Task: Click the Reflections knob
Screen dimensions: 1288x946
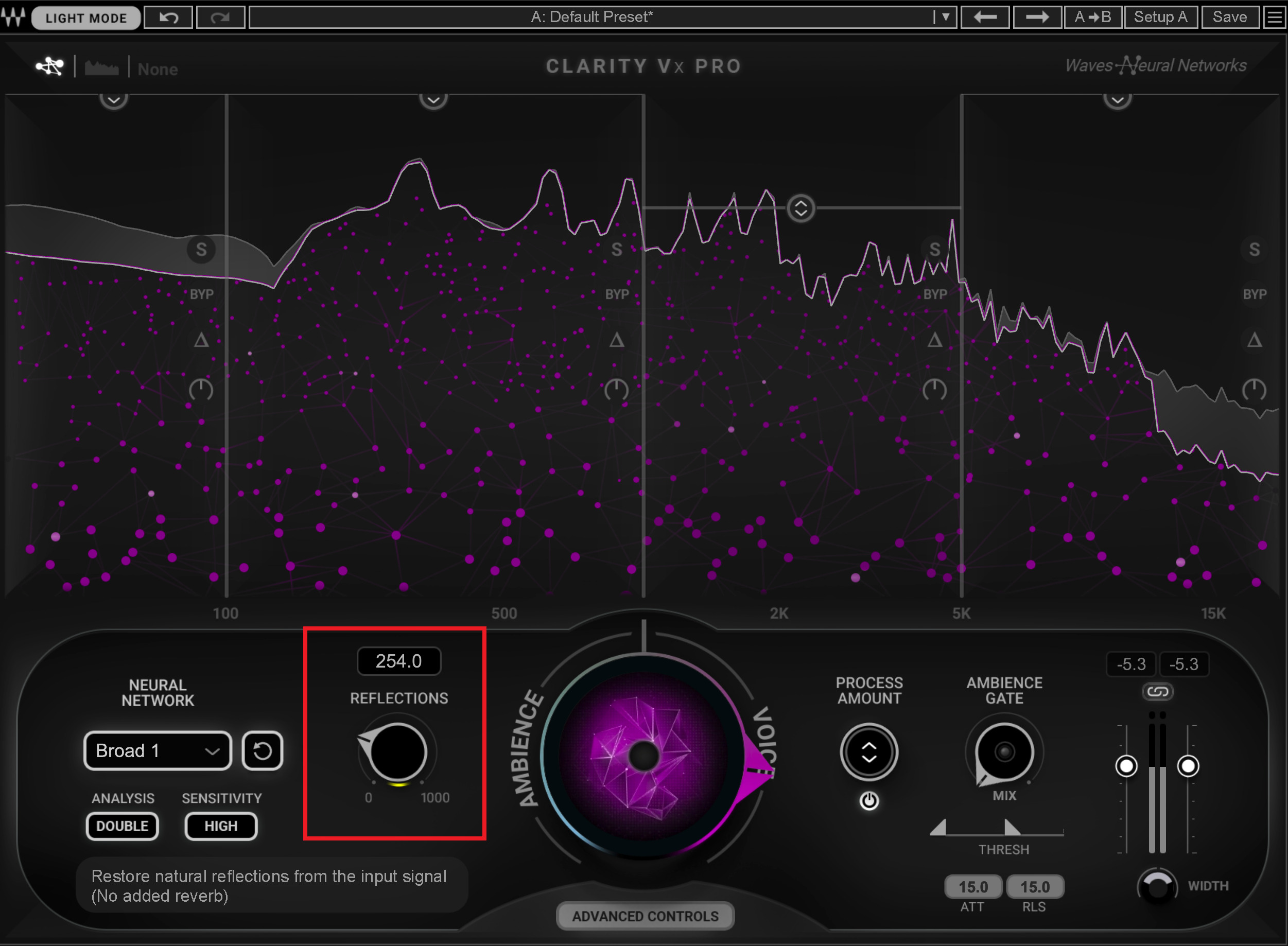Action: 398,752
